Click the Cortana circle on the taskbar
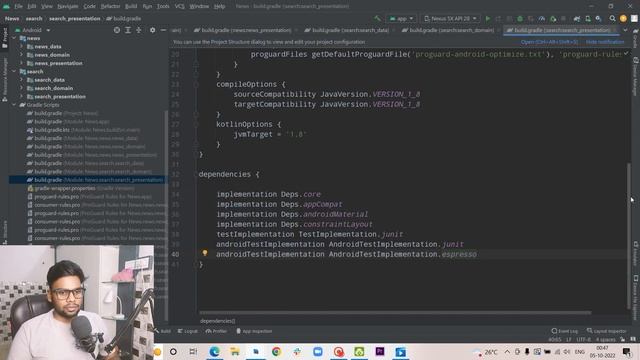The height and width of the screenshot is (360, 640). pos(173,351)
